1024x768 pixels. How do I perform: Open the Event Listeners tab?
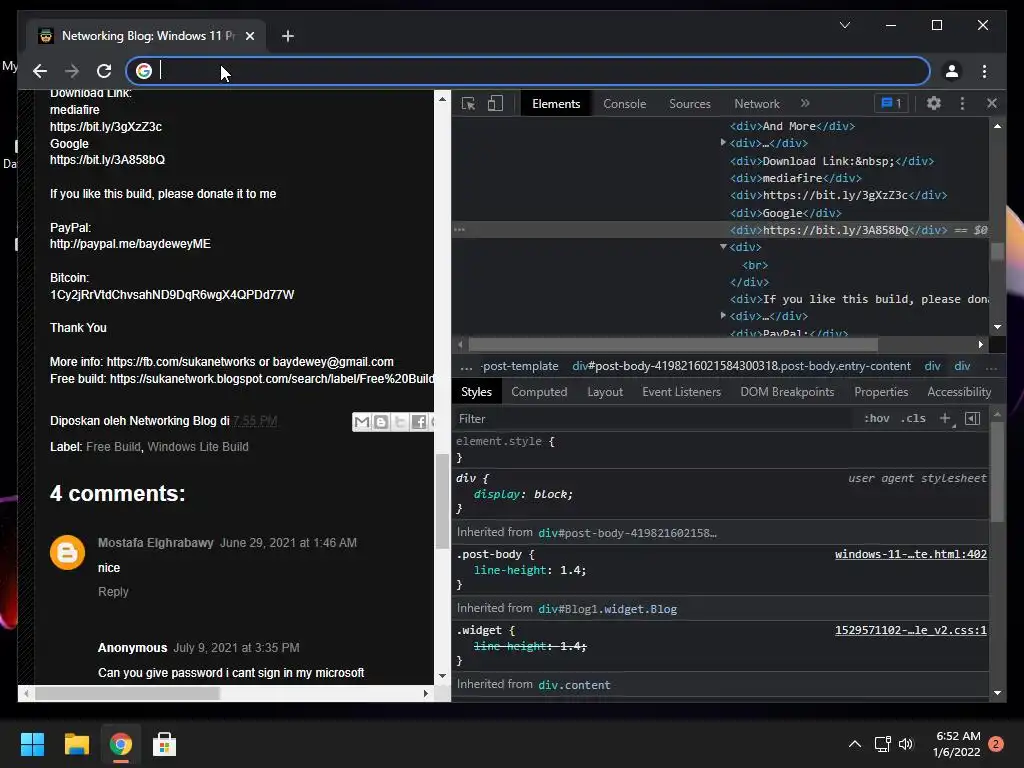(681, 392)
